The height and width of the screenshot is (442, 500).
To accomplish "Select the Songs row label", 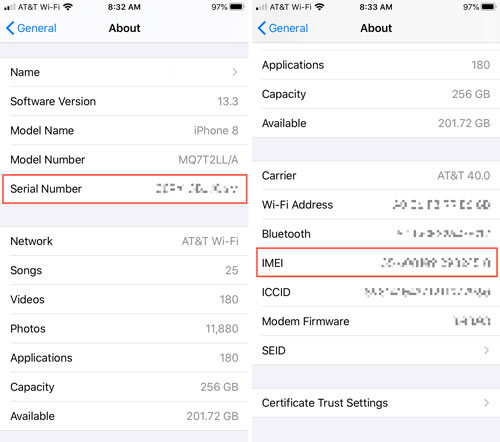I will (x=26, y=270).
